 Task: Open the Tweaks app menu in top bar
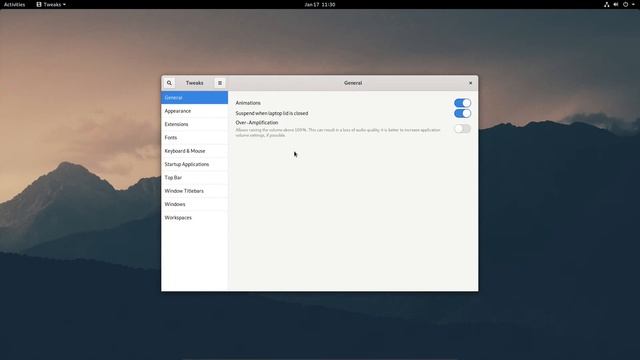click(x=51, y=4)
